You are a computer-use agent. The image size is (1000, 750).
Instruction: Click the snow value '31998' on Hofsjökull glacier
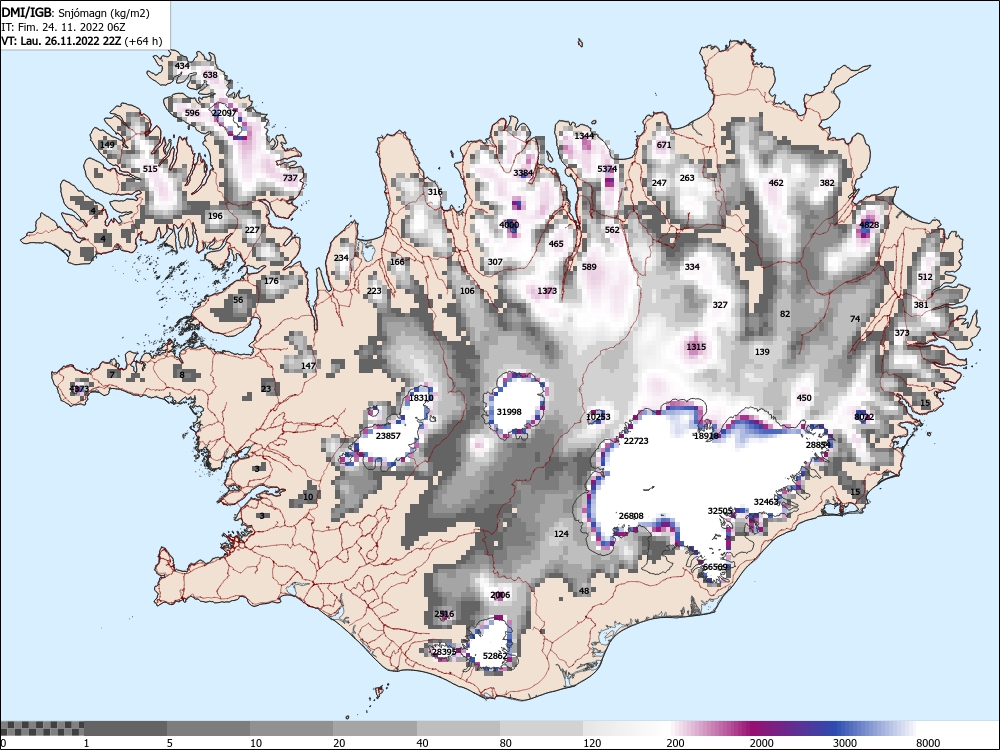(509, 412)
